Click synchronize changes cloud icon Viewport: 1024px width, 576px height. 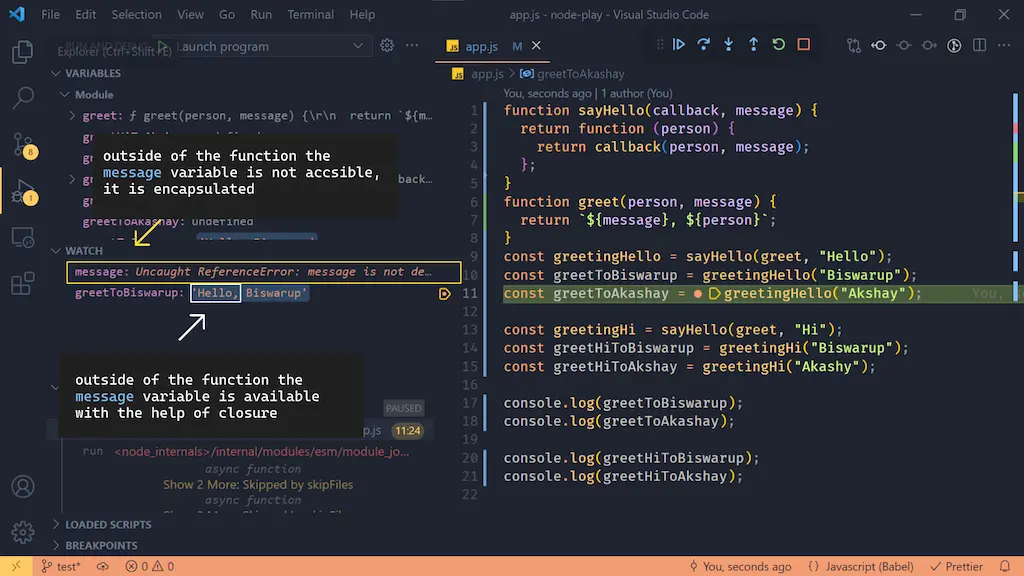(103, 566)
